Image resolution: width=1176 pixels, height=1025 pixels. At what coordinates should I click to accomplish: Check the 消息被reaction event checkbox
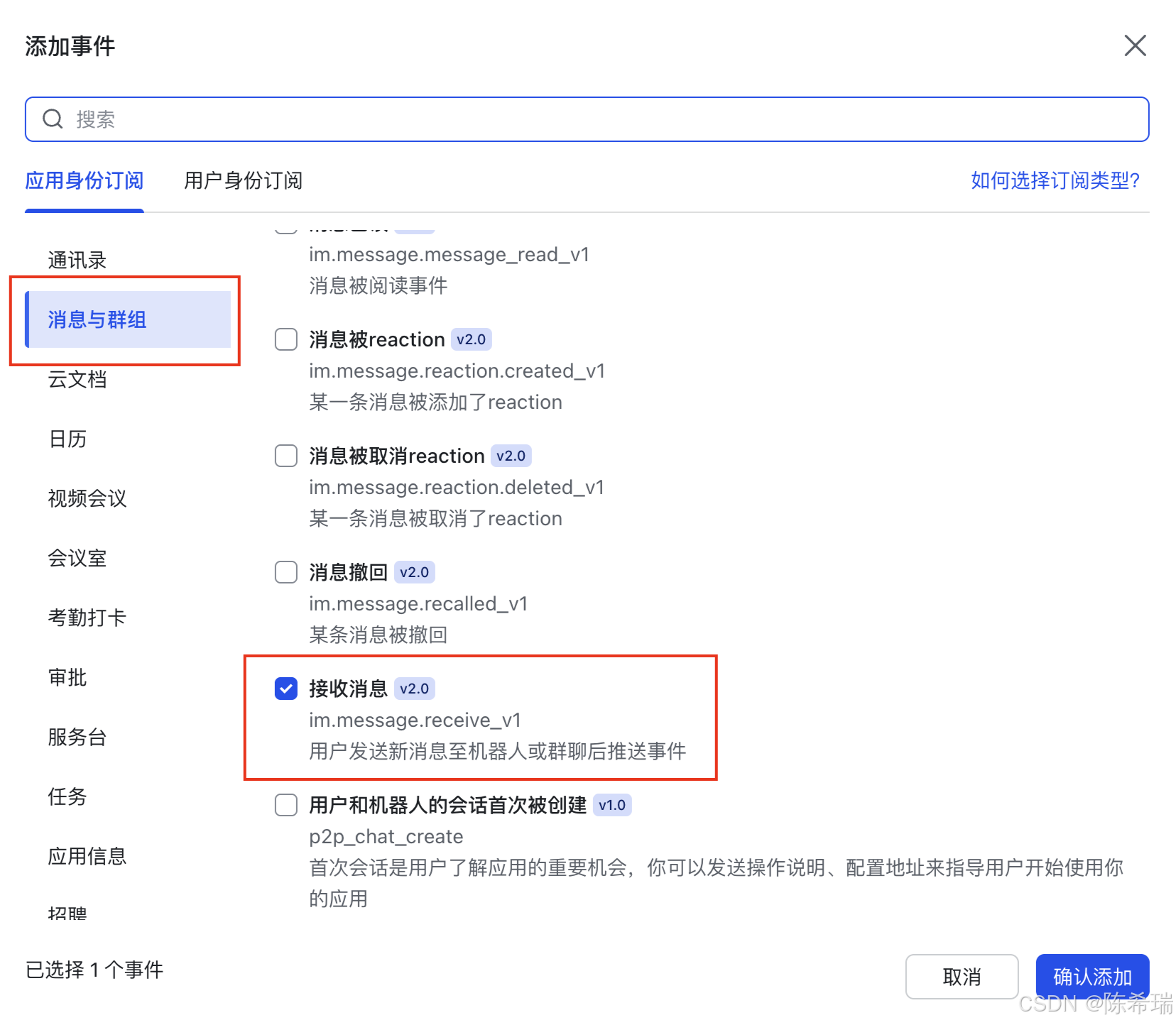pyautogui.click(x=285, y=339)
